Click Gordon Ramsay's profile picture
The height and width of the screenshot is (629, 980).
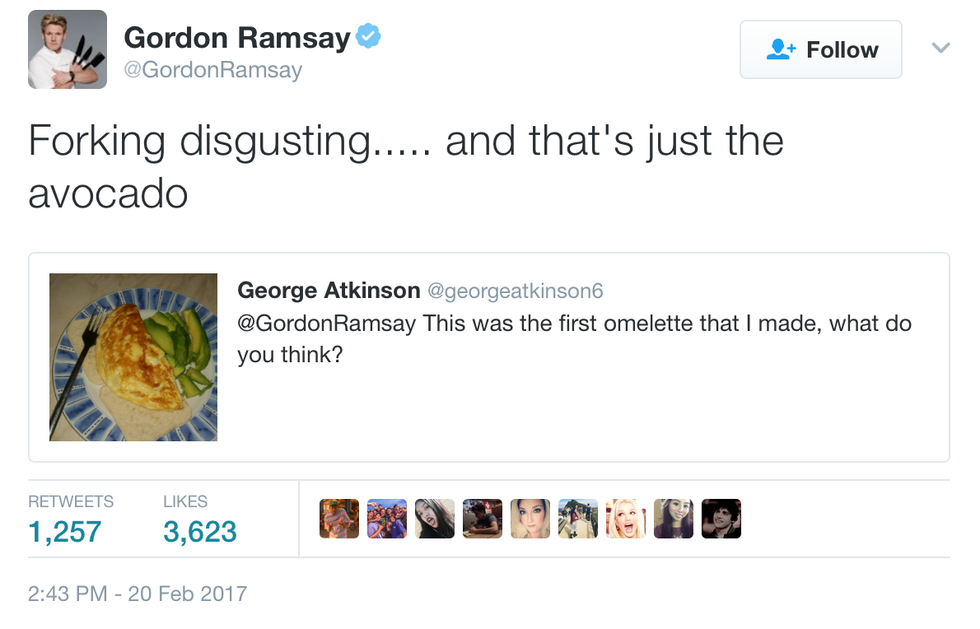67,49
